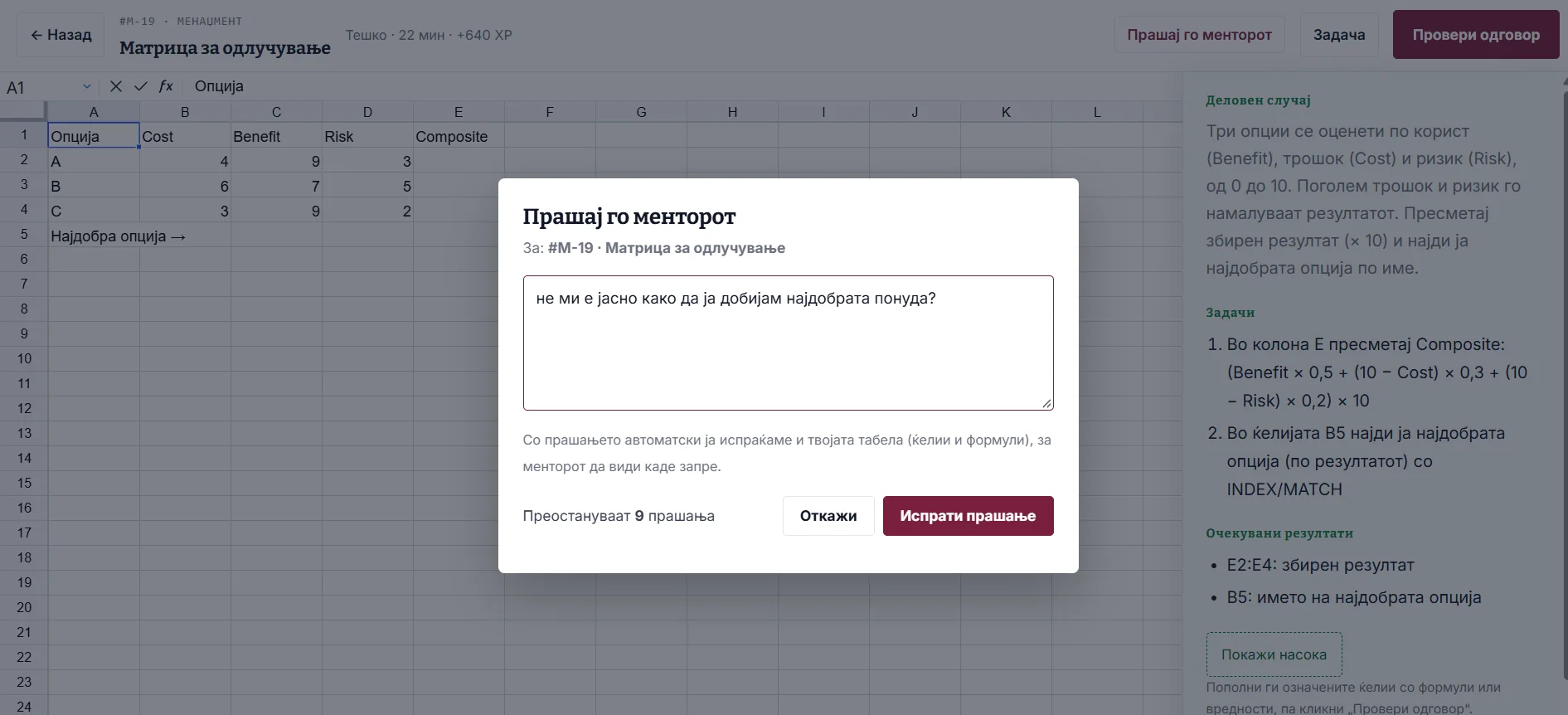Select cell E1 labeled Composite
Screen dimensions: 1568x715
tap(459, 136)
